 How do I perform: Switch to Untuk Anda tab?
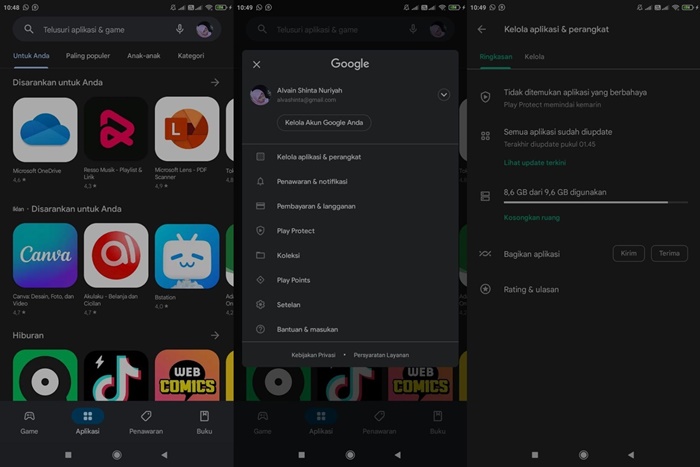click(x=31, y=56)
